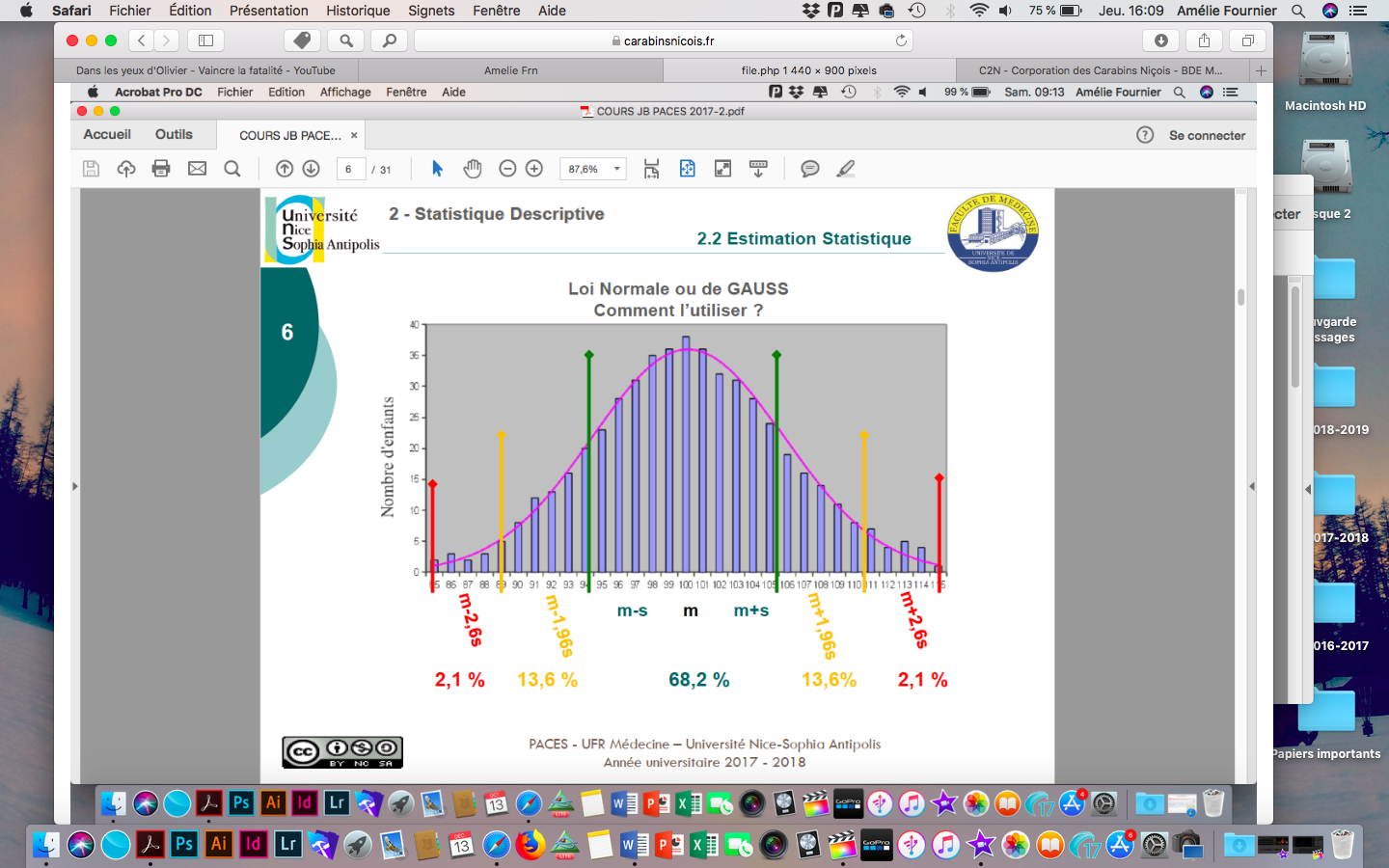1389x868 pixels.
Task: Switch to the Amelie Frn tab
Action: pyautogui.click(x=510, y=70)
